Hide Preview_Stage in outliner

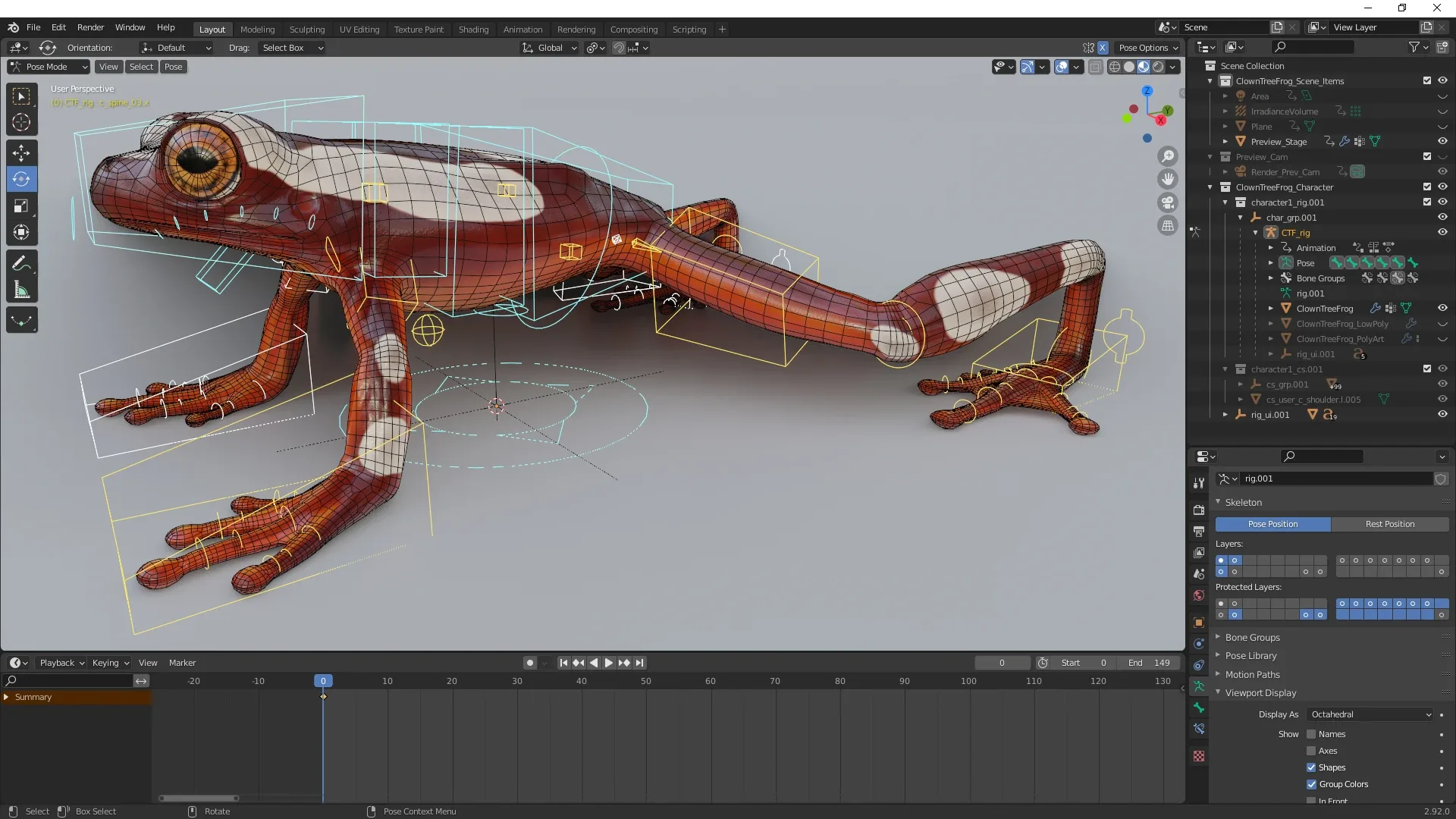[x=1442, y=141]
